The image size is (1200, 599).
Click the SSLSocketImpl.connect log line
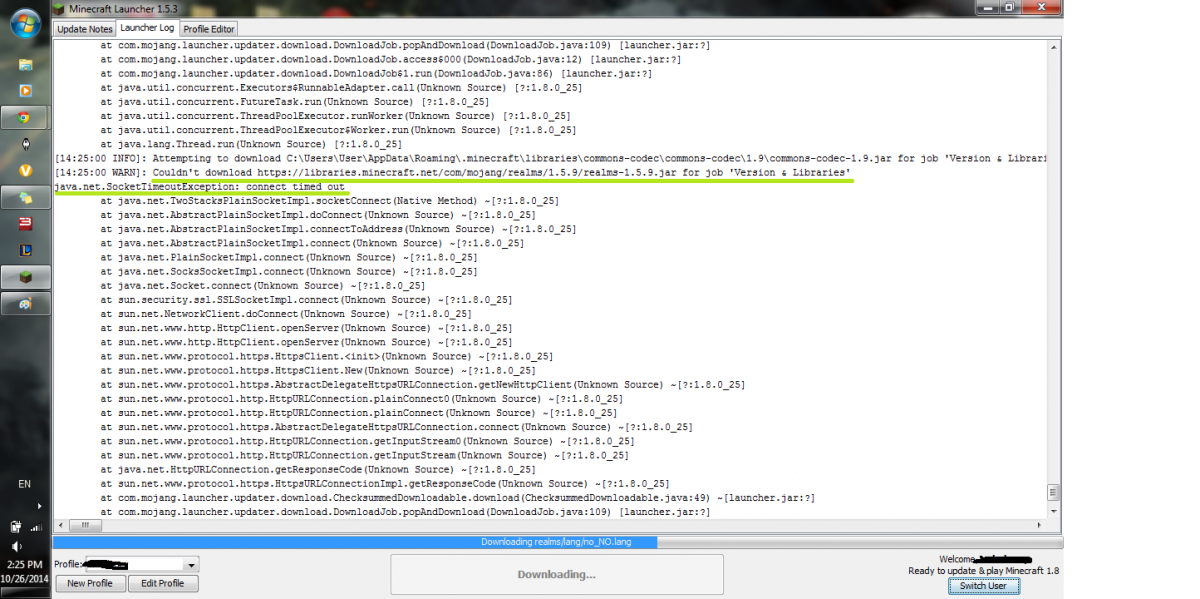point(307,300)
